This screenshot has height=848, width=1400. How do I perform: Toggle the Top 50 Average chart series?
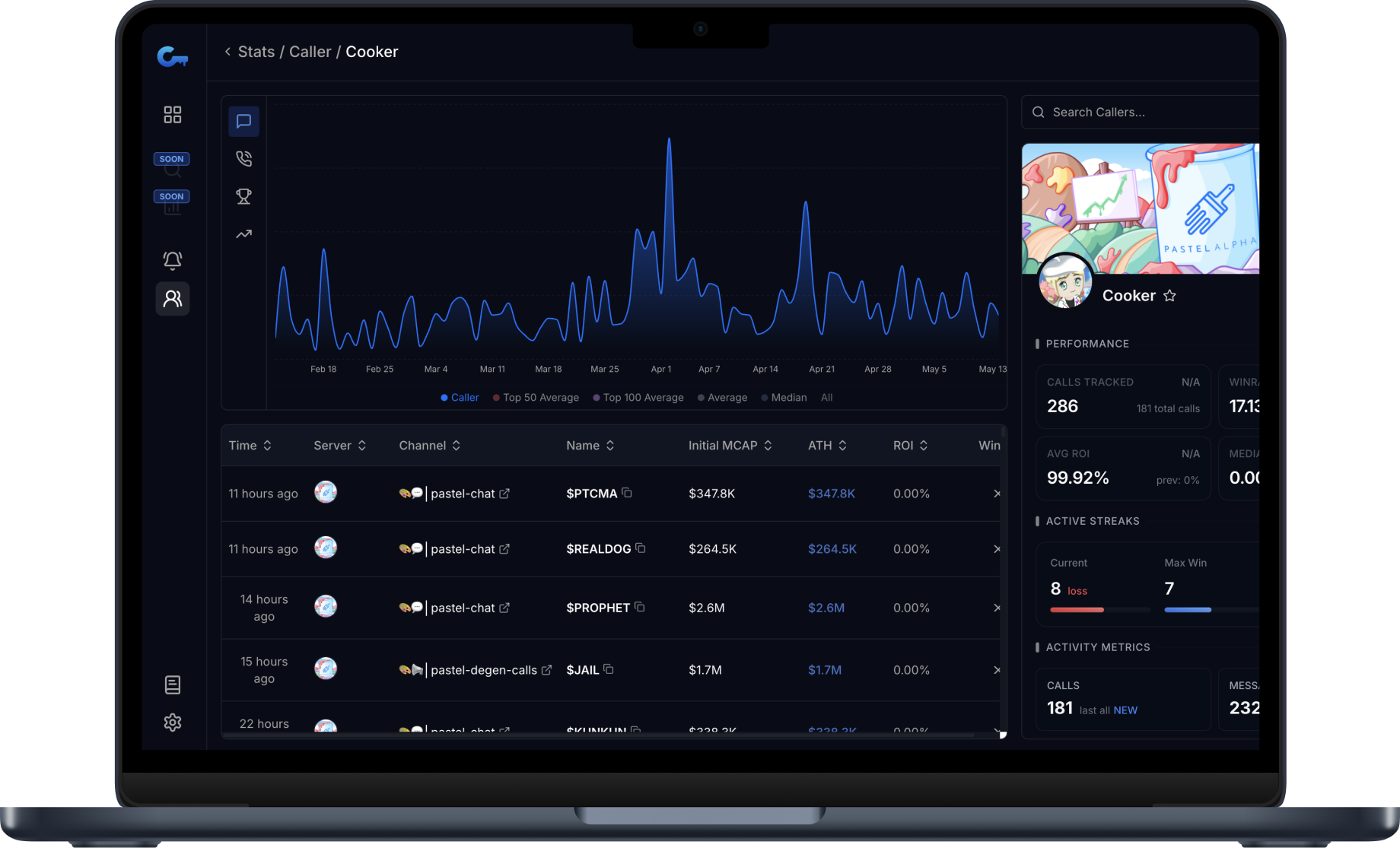click(x=536, y=397)
